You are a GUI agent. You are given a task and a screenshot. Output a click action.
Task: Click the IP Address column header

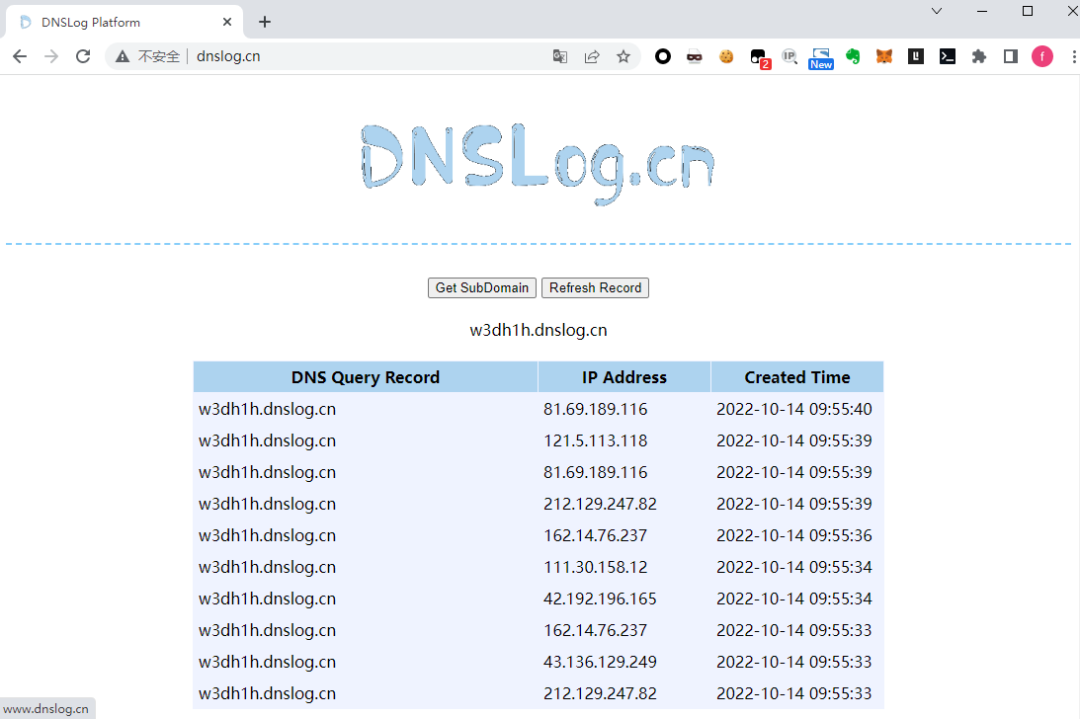coord(624,377)
